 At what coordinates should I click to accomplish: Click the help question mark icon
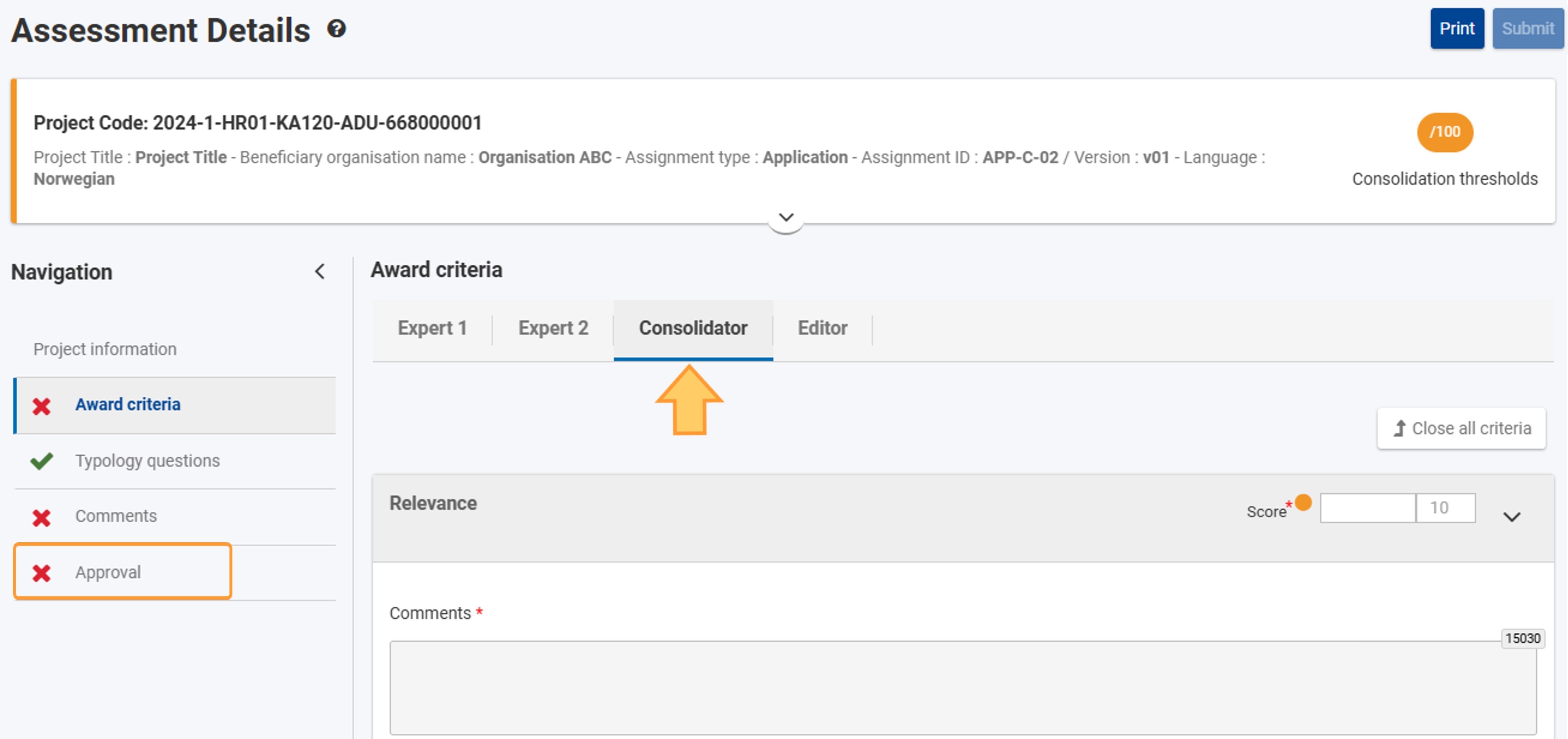coord(337,29)
